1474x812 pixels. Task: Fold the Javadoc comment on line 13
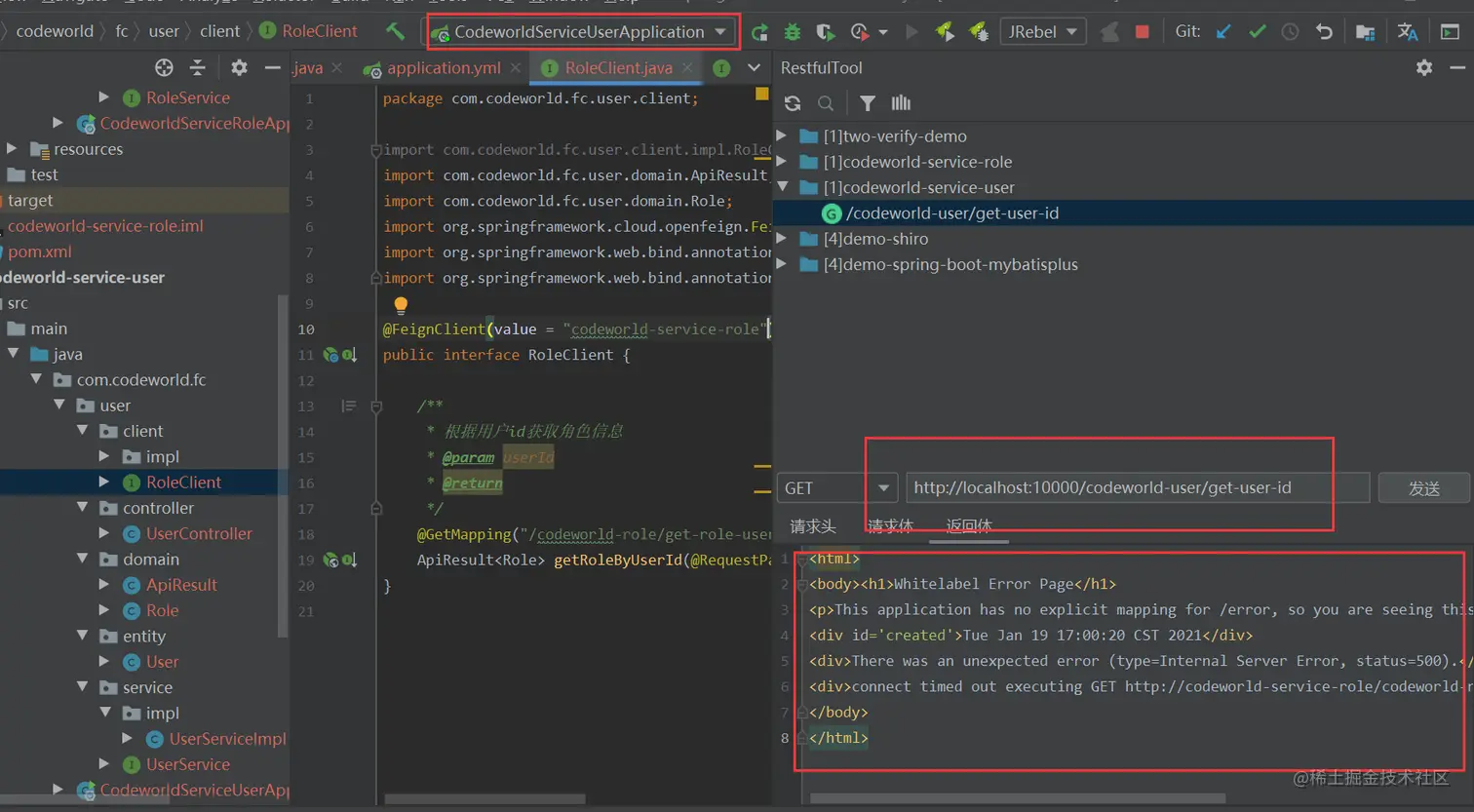tap(376, 406)
